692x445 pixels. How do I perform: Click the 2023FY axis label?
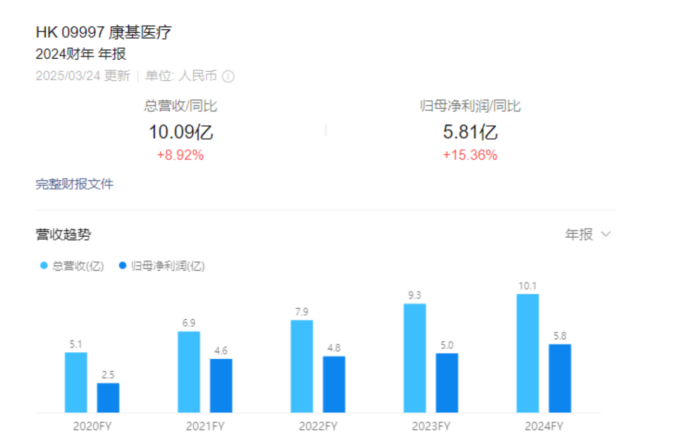[x=431, y=426]
